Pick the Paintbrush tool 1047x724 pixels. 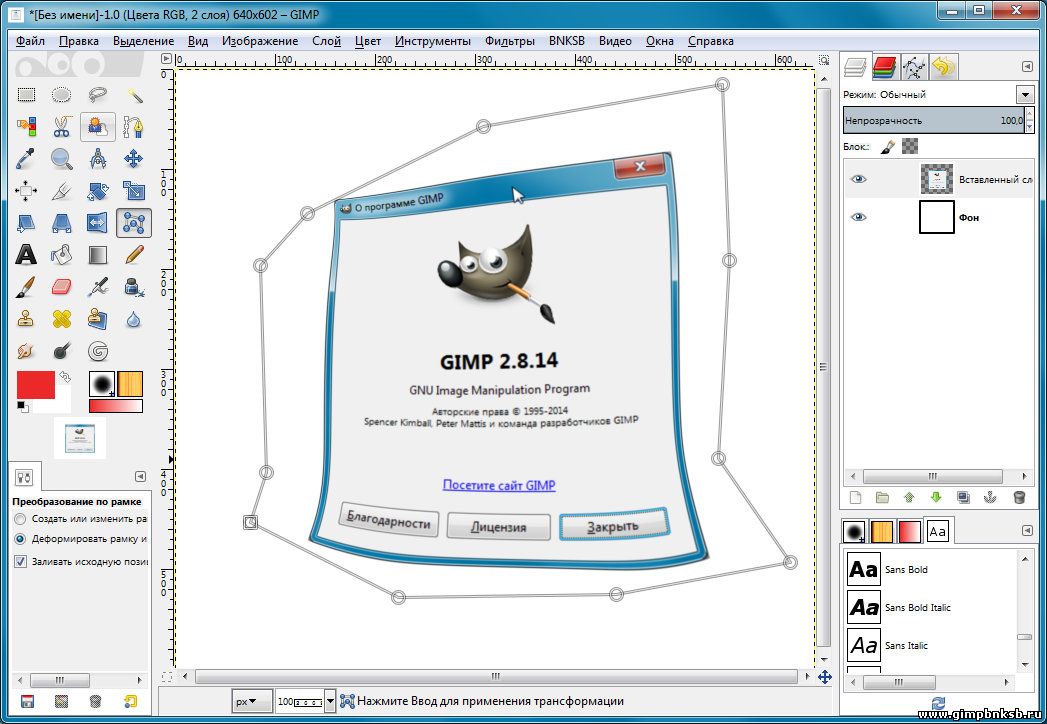click(26, 287)
